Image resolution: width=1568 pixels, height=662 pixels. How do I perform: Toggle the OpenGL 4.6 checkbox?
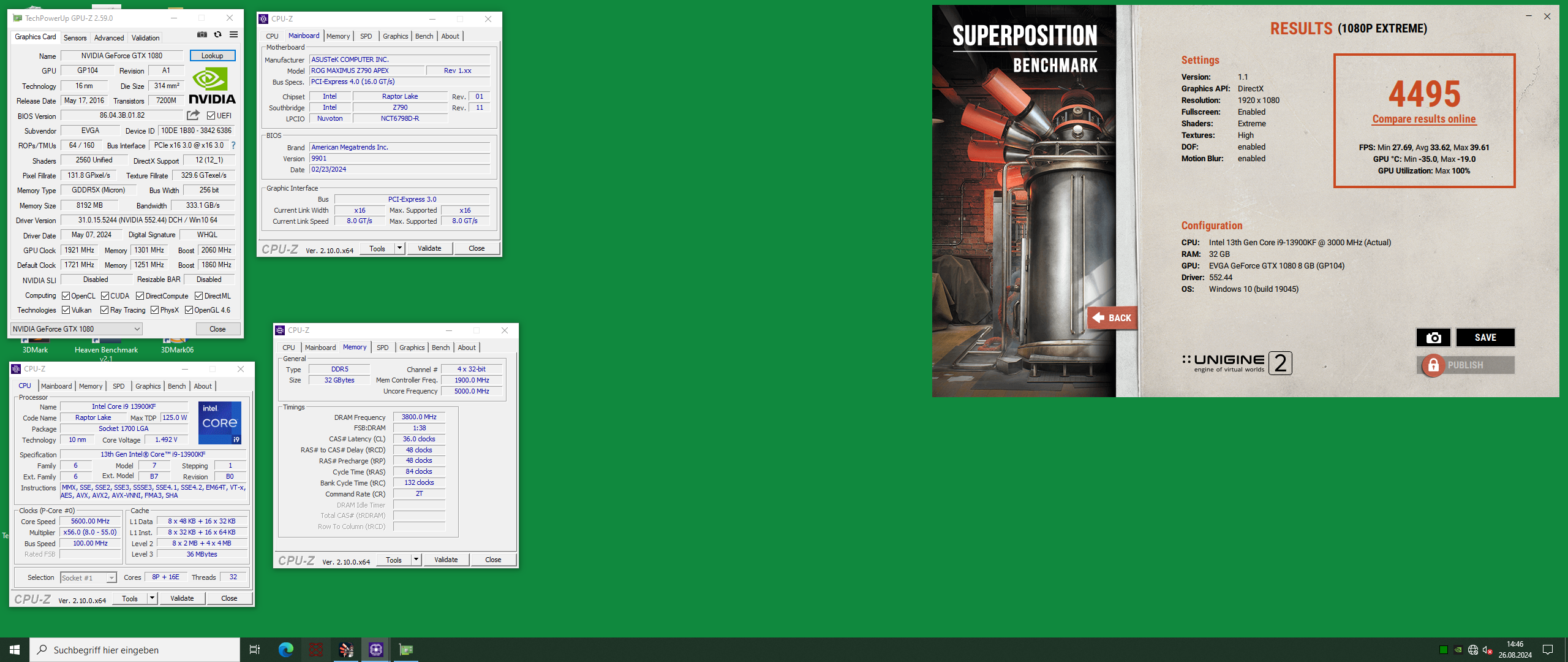click(x=189, y=310)
